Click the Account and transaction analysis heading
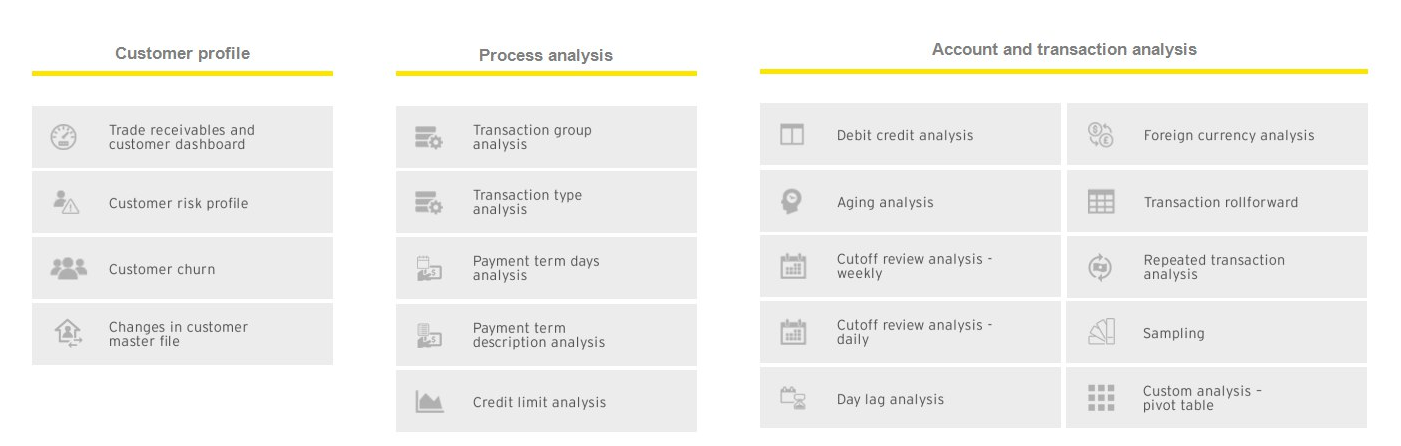Image resolution: width=1401 pixels, height=446 pixels. pos(1064,49)
